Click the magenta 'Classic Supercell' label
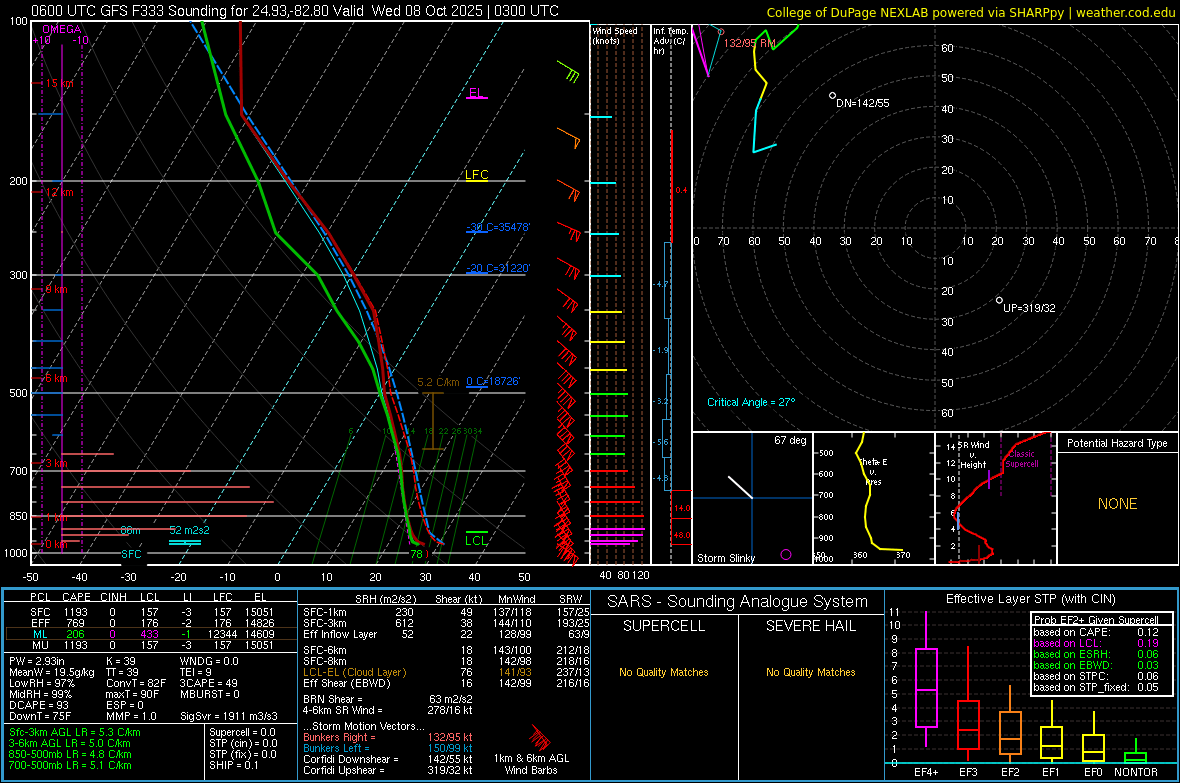Image resolution: width=1180 pixels, height=783 pixels. point(1021,459)
